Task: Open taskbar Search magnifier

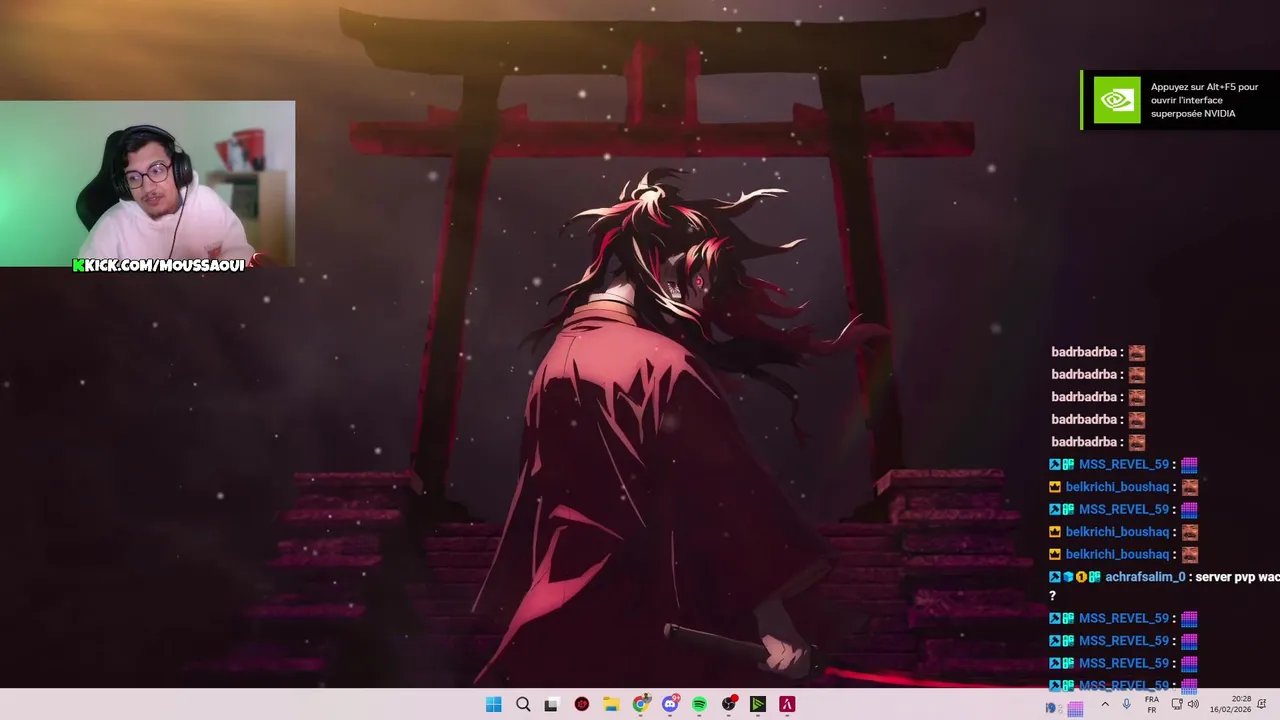Action: click(523, 705)
